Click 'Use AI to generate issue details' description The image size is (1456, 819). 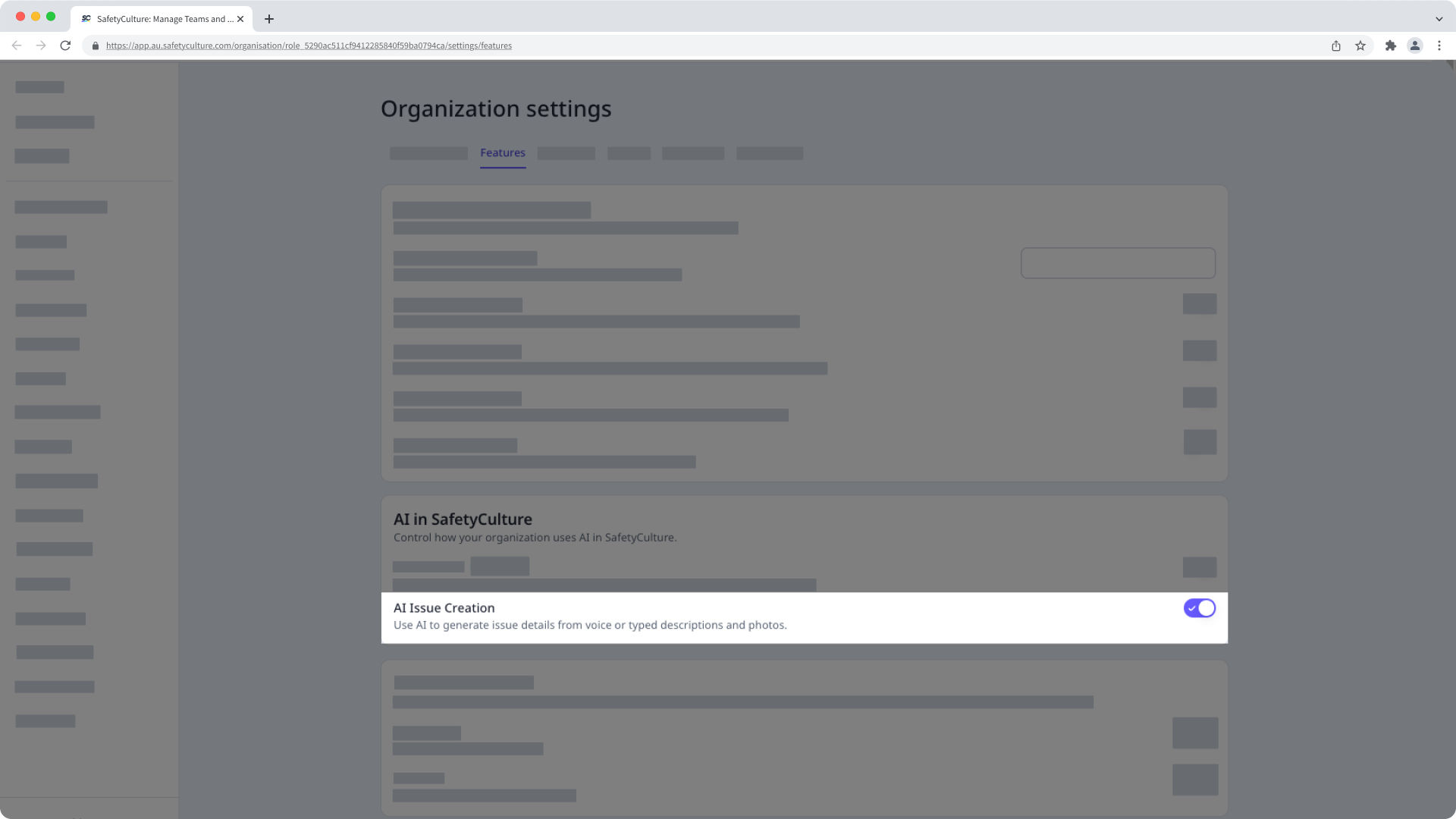[x=590, y=626]
